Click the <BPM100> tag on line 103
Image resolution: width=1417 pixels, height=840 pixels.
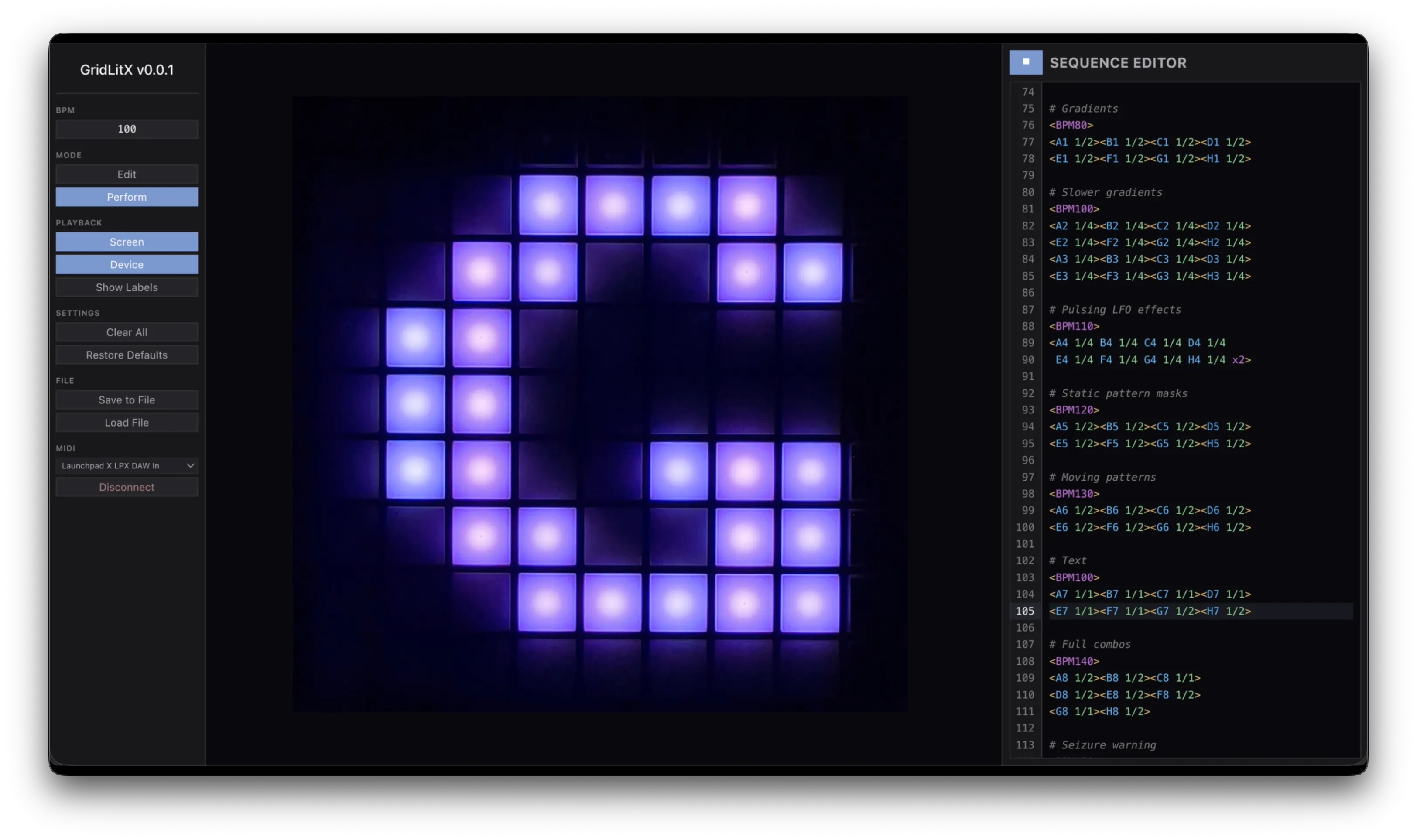pyautogui.click(x=1074, y=577)
